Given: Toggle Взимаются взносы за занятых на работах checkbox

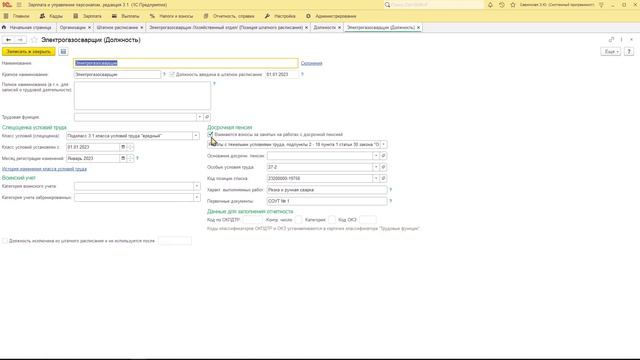Looking at the screenshot, I should tap(210, 134).
